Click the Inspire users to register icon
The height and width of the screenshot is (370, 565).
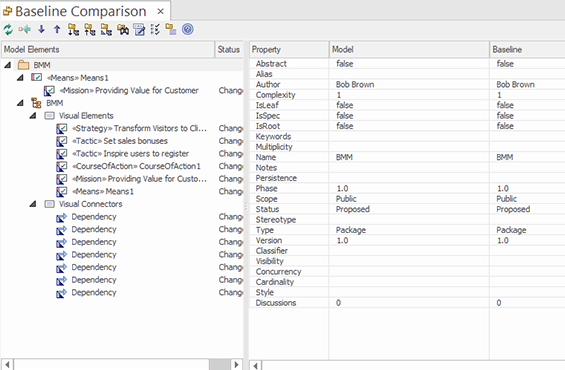pos(62,153)
